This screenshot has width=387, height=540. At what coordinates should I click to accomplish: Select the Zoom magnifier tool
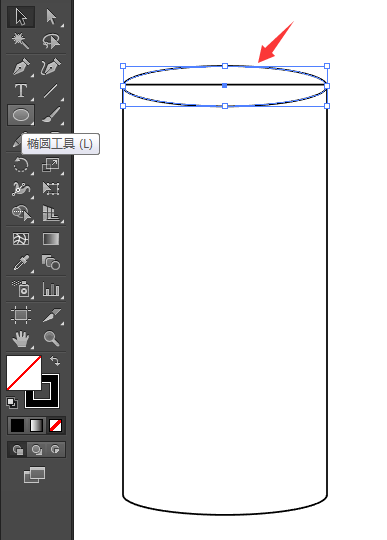(51, 339)
